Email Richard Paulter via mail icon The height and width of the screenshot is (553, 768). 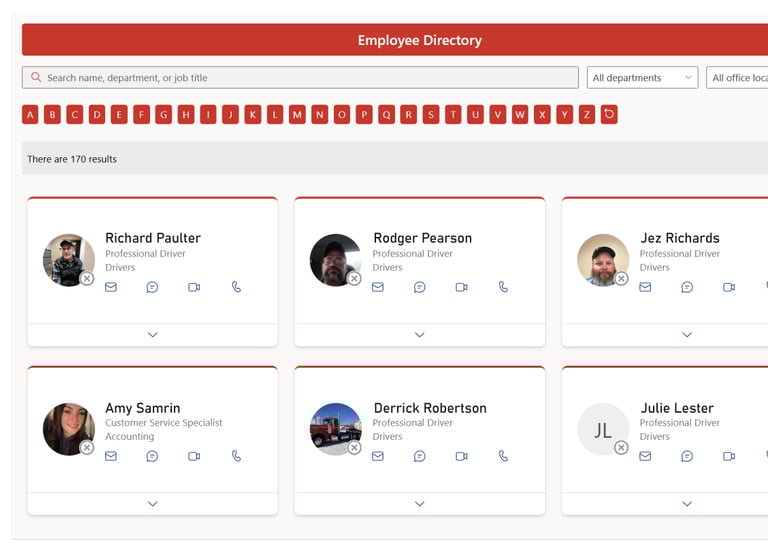tap(111, 287)
